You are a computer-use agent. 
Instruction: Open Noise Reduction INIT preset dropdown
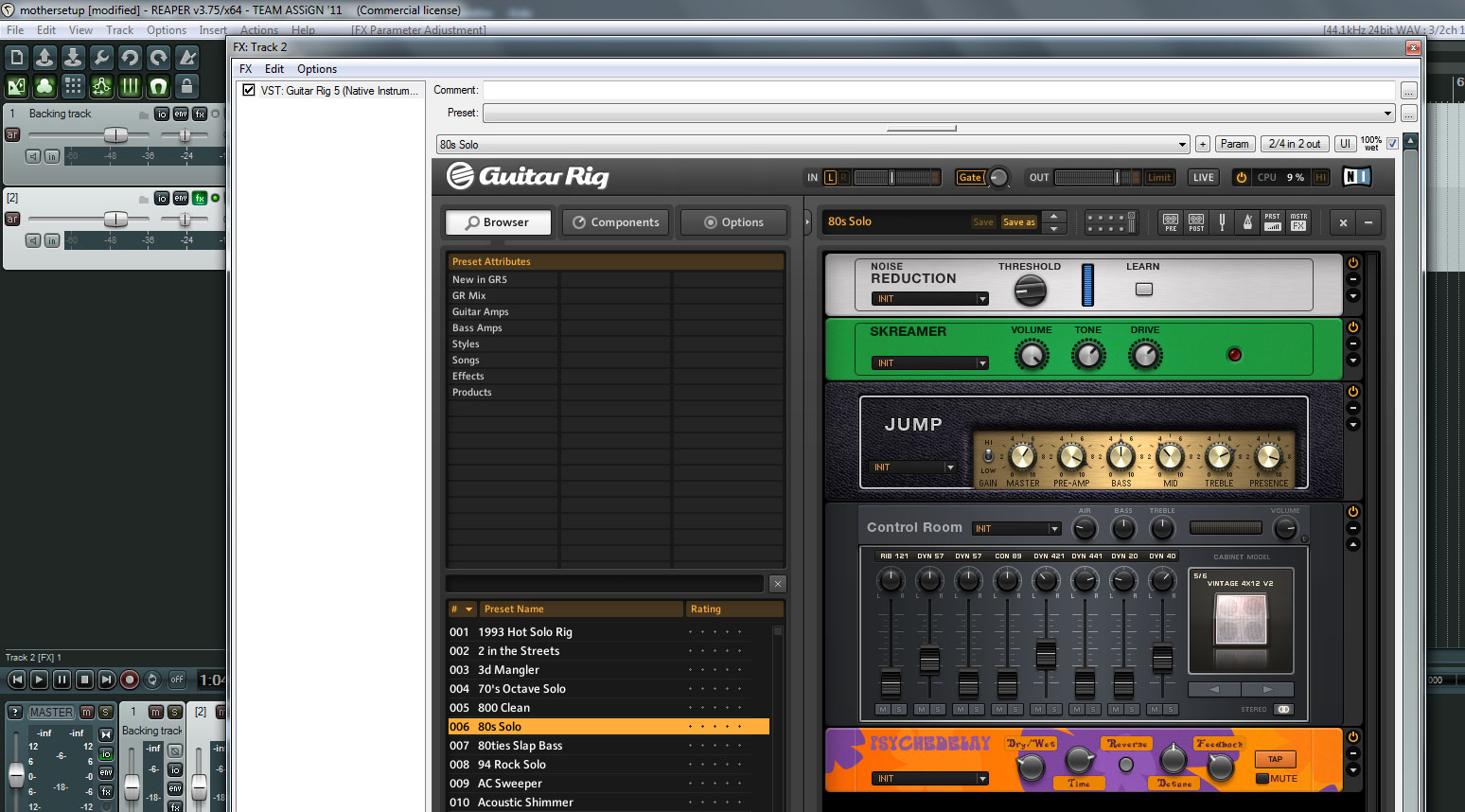[x=930, y=299]
